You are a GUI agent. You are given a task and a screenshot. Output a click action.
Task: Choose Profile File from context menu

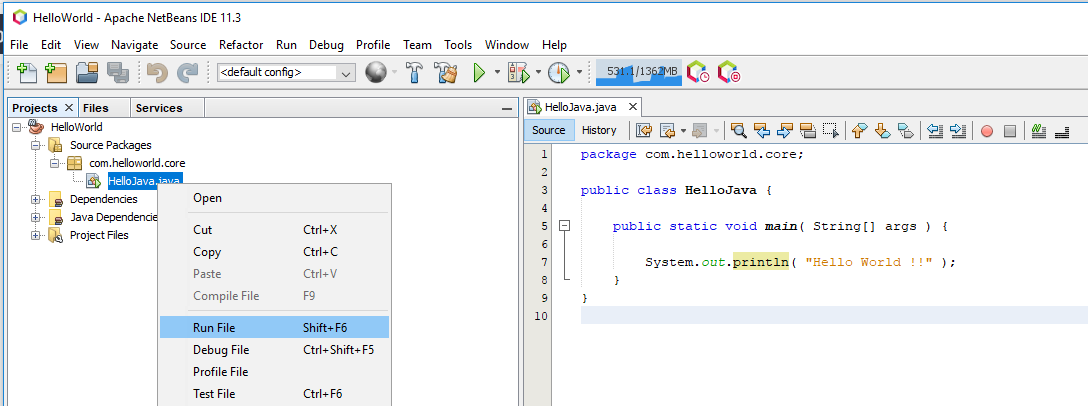click(x=274, y=372)
